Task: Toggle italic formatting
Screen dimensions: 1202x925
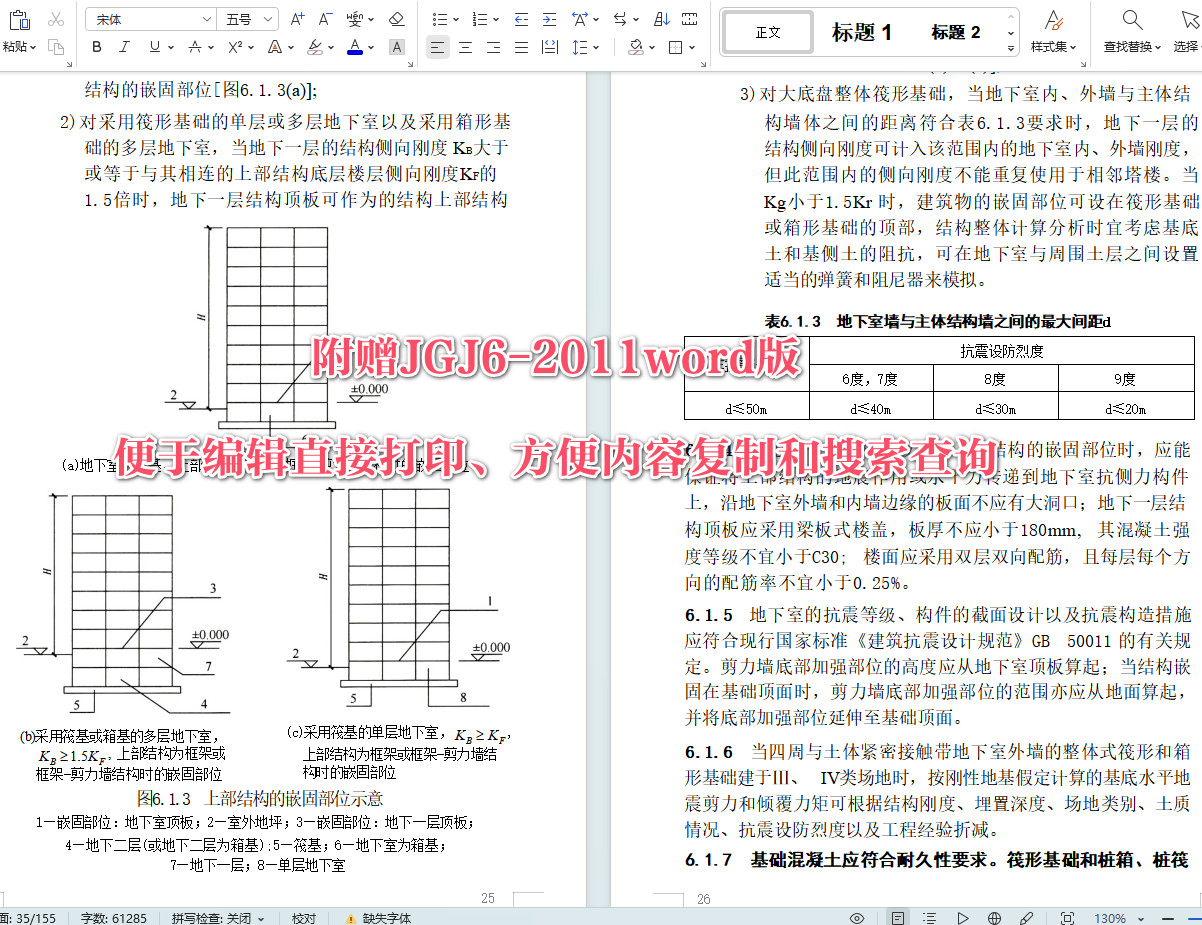Action: (124, 47)
